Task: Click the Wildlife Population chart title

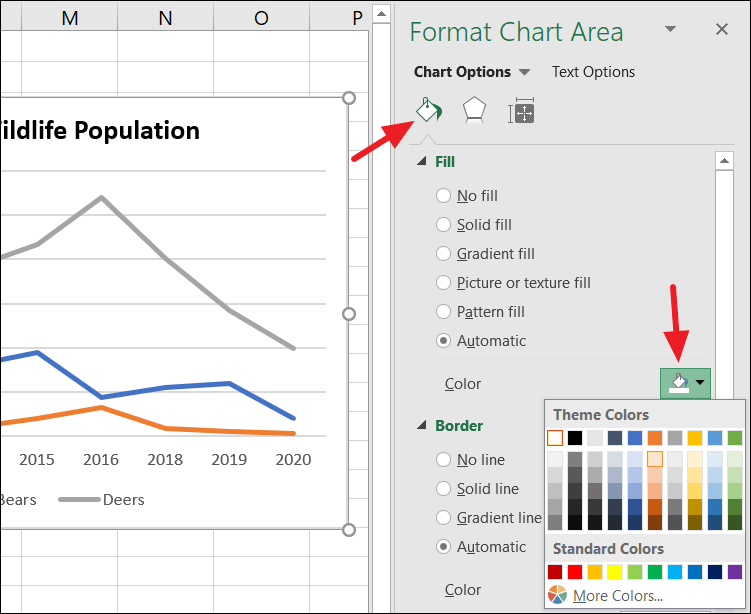Action: (x=99, y=130)
